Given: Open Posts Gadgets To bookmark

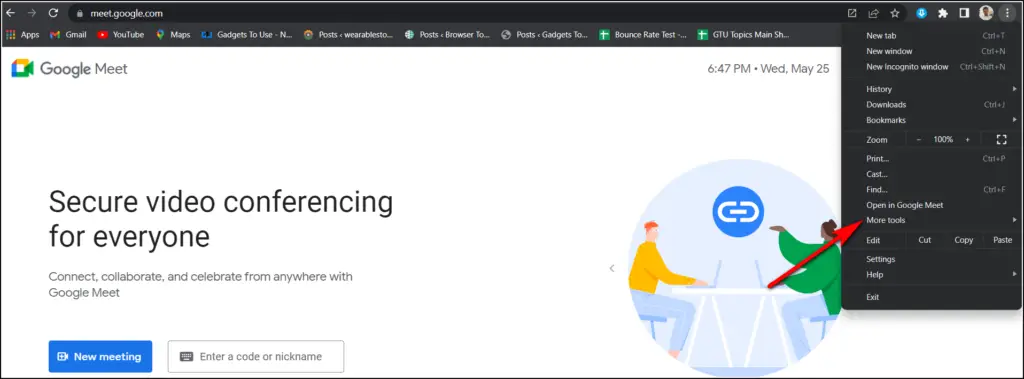Looking at the screenshot, I should point(545,35).
